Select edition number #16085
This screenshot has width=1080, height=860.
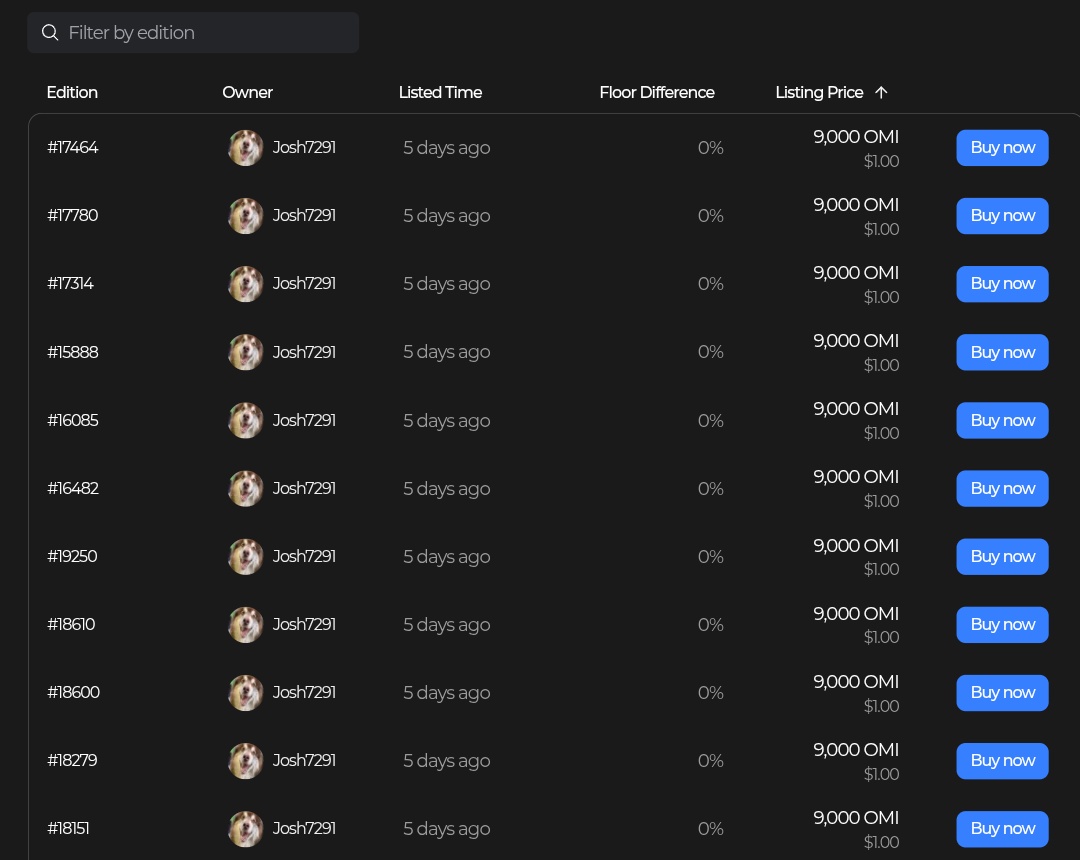(x=72, y=420)
